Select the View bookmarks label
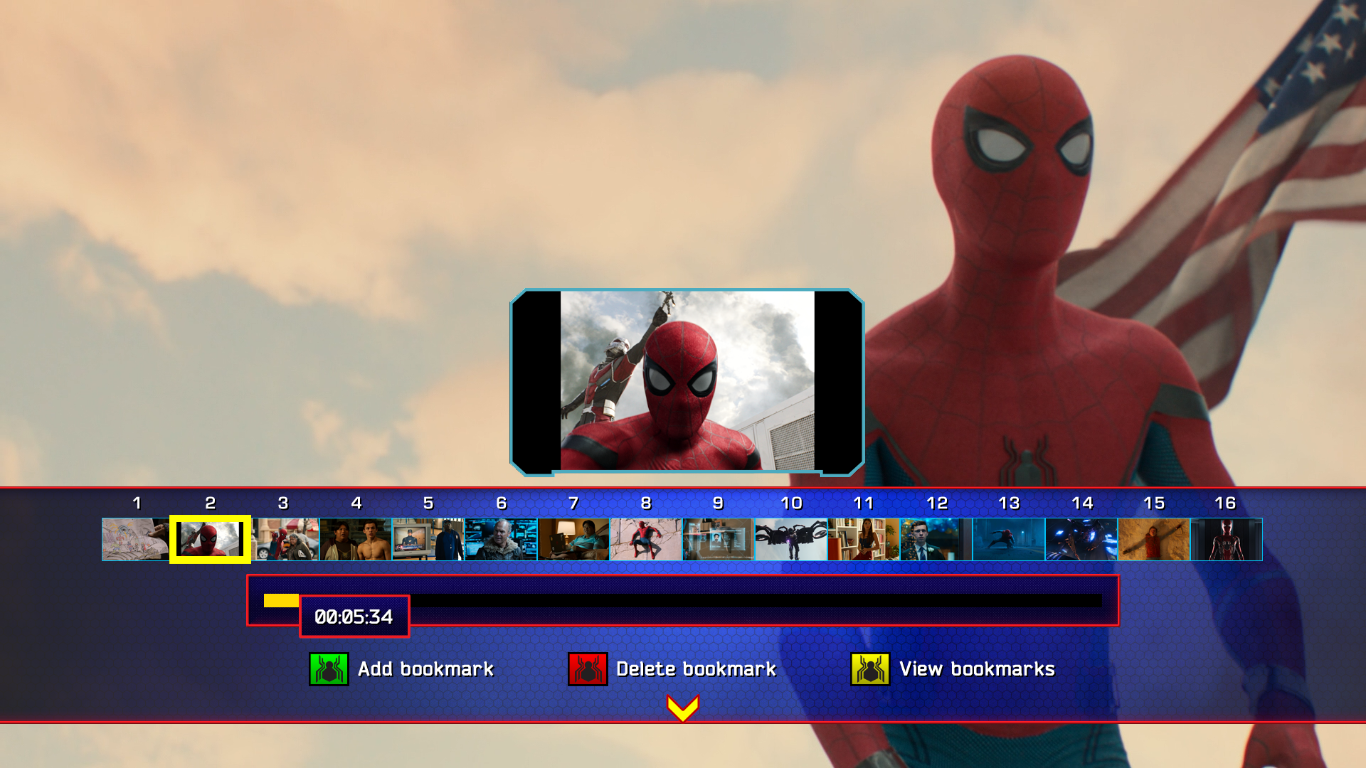 [977, 669]
